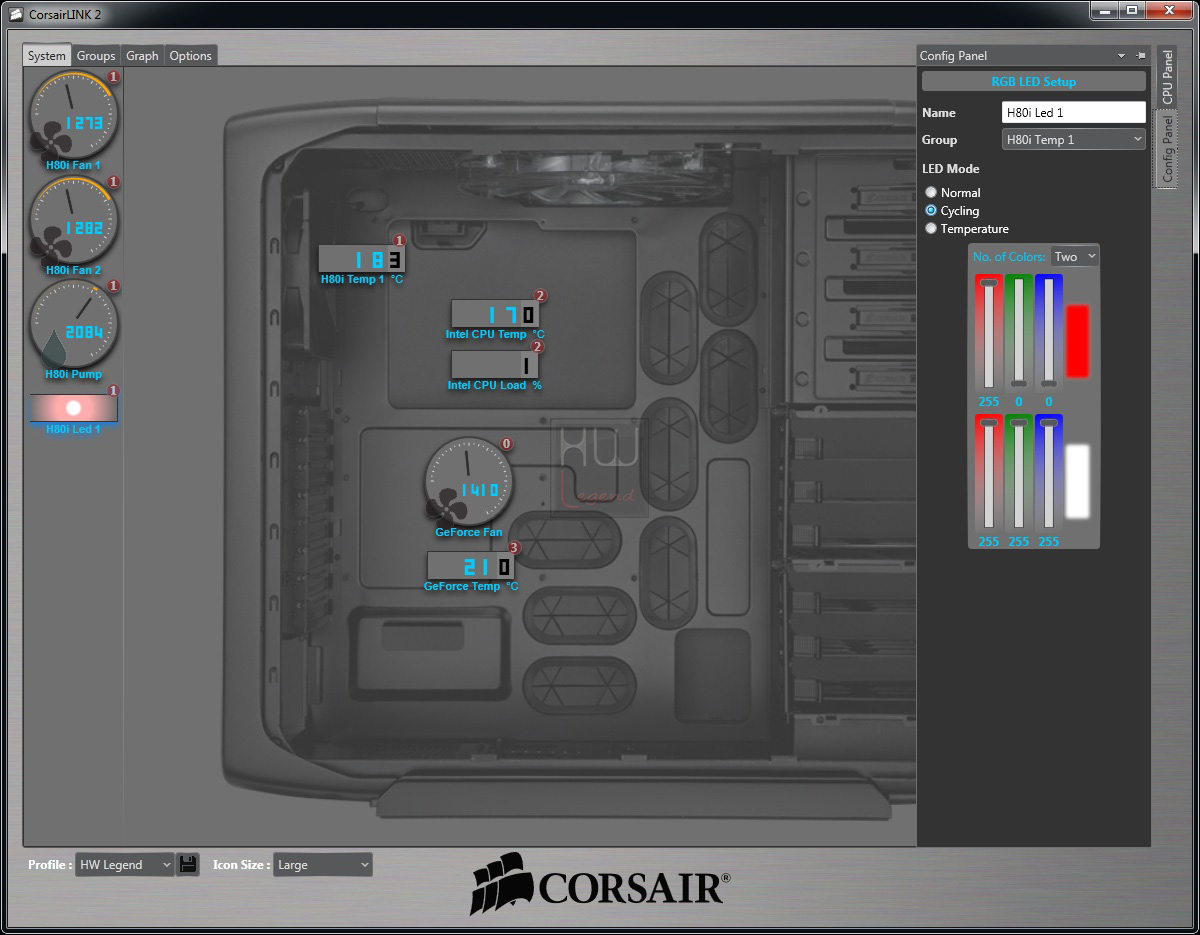
Task: Open the CPU Panel side tab
Action: click(1167, 76)
